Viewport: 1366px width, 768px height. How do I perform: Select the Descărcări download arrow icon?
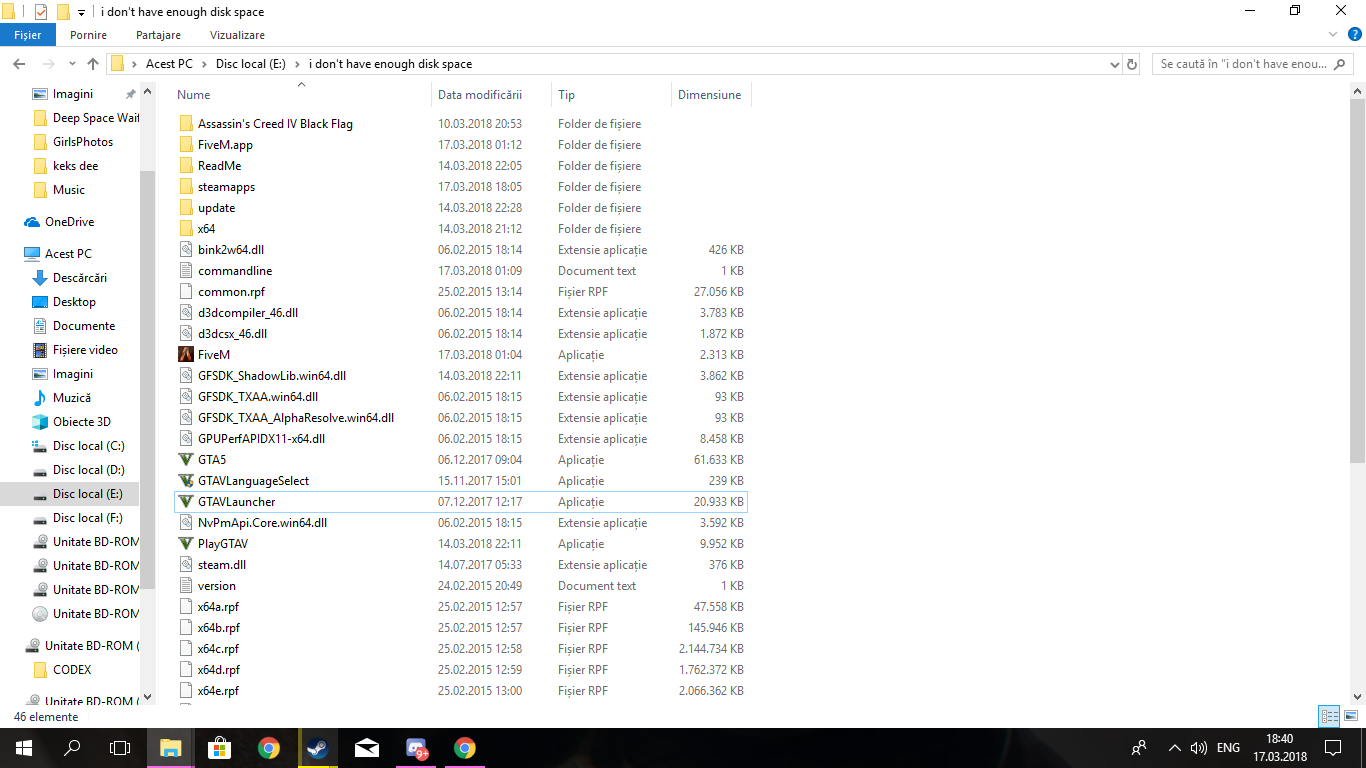click(40, 278)
